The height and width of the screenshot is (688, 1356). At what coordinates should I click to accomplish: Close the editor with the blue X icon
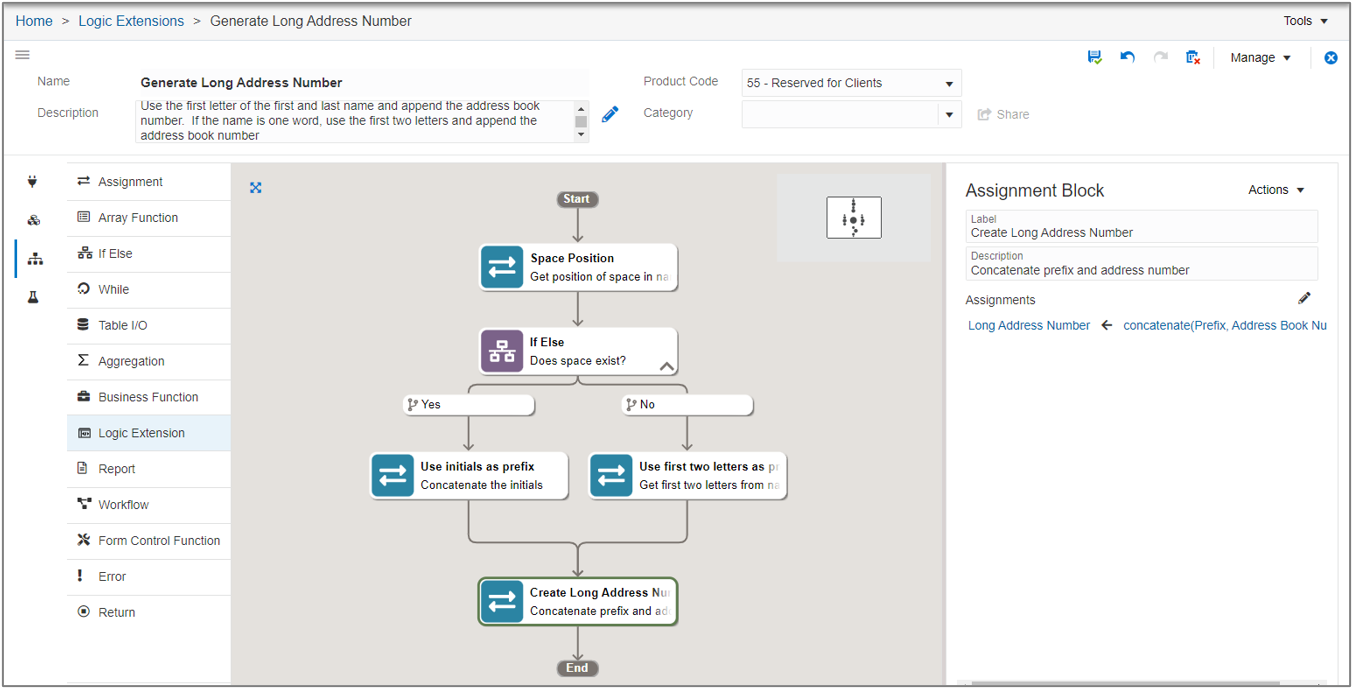[x=1331, y=58]
